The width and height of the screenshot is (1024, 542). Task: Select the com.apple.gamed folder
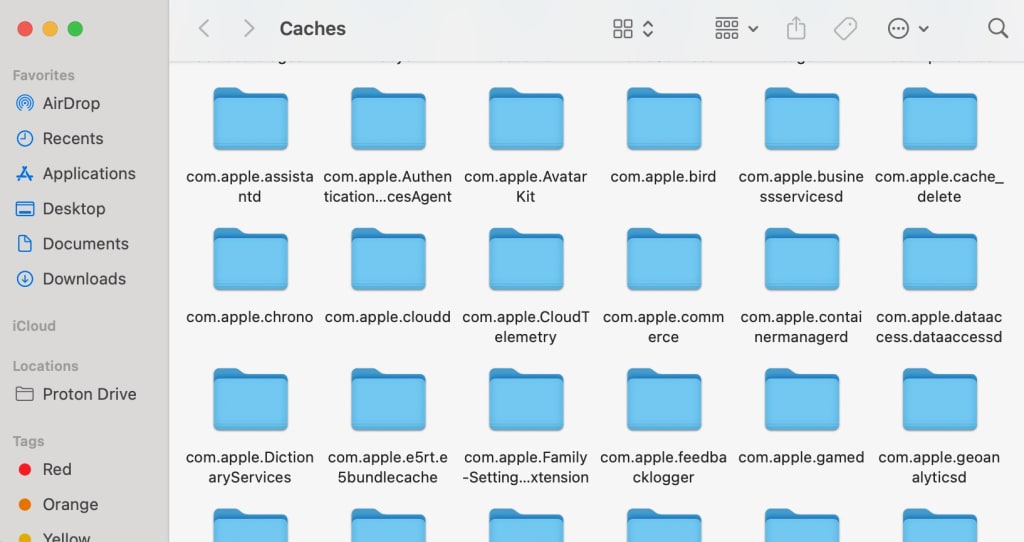[x=801, y=400]
